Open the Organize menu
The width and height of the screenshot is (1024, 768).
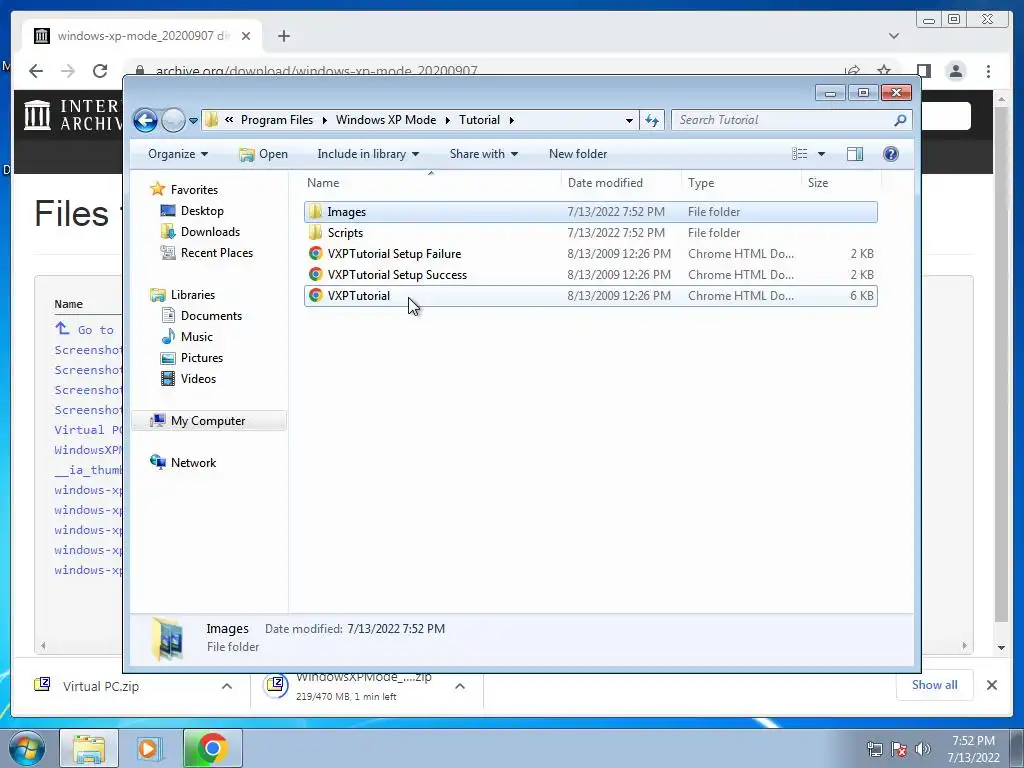coord(178,154)
